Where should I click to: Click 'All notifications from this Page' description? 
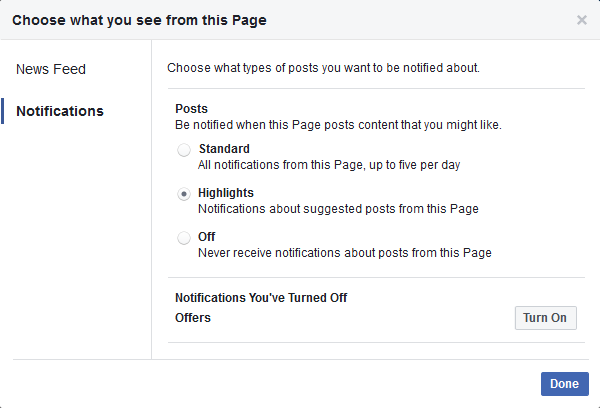(328, 165)
